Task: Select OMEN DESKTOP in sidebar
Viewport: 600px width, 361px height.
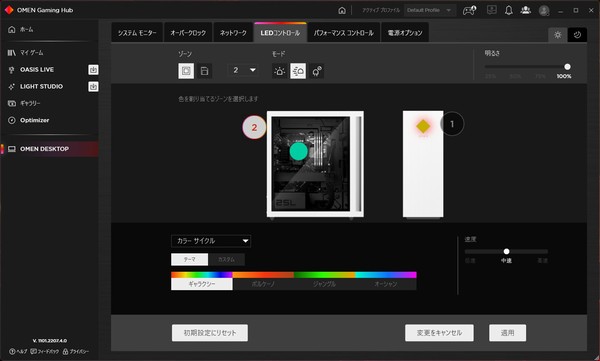Action: click(x=50, y=149)
